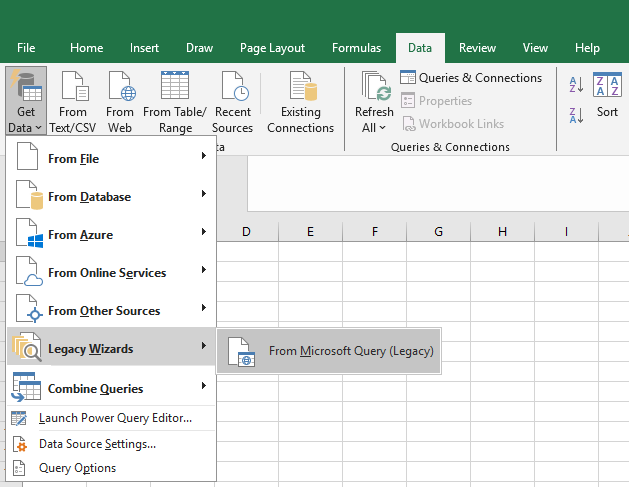
Task: Switch to the Review tab
Action: 477,48
